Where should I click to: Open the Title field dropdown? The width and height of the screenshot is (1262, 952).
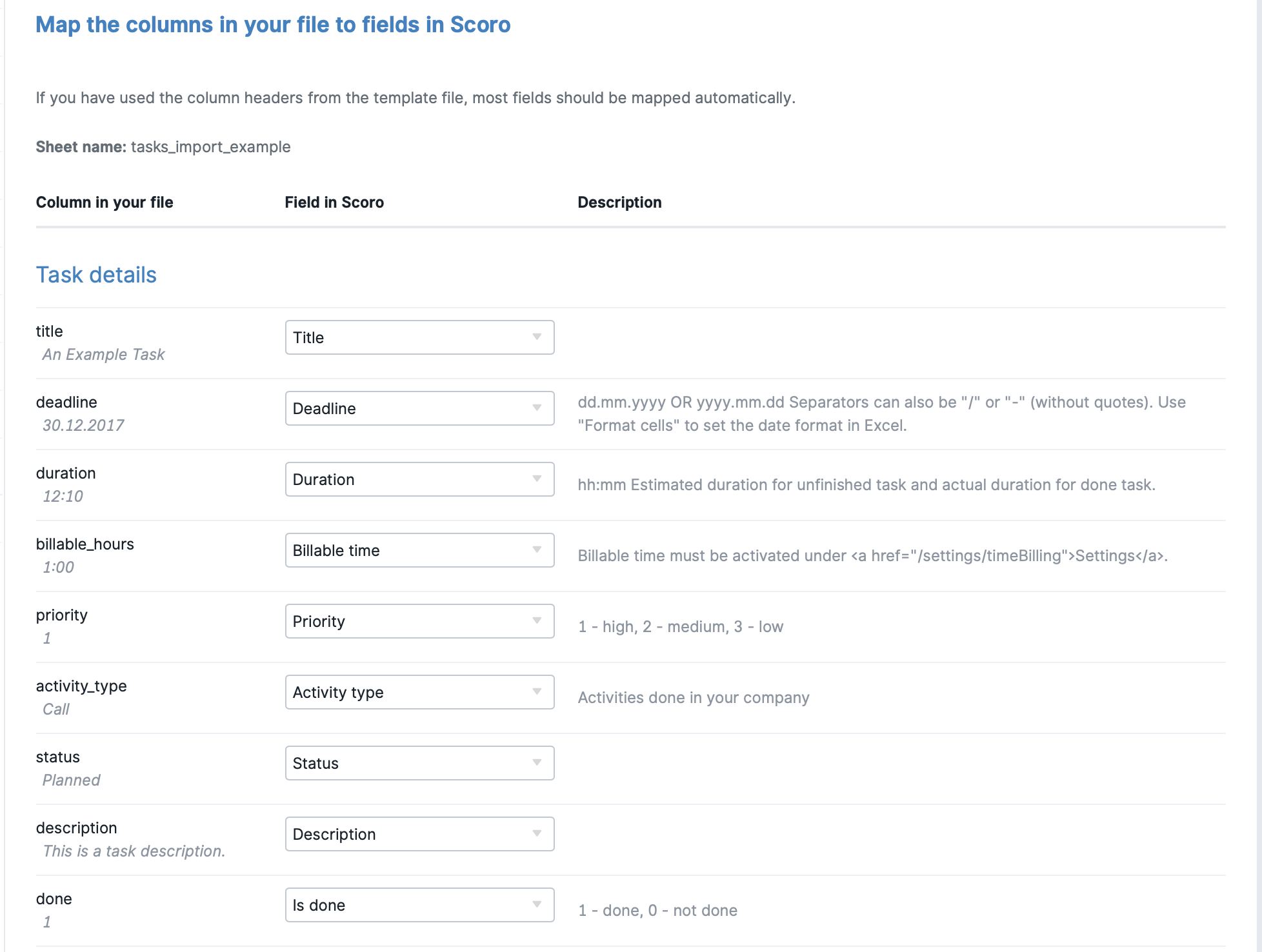pos(419,337)
